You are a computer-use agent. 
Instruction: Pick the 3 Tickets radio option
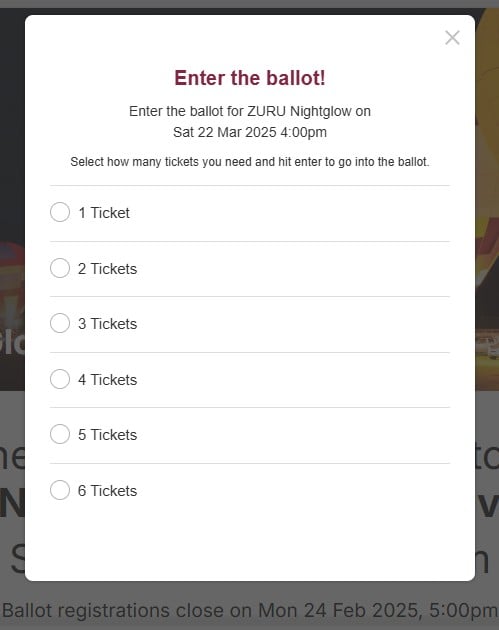(x=60, y=323)
